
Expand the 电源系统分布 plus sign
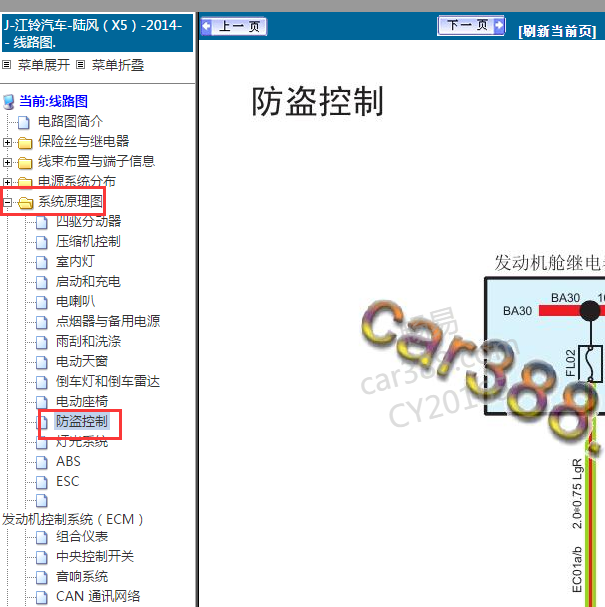tap(7, 182)
